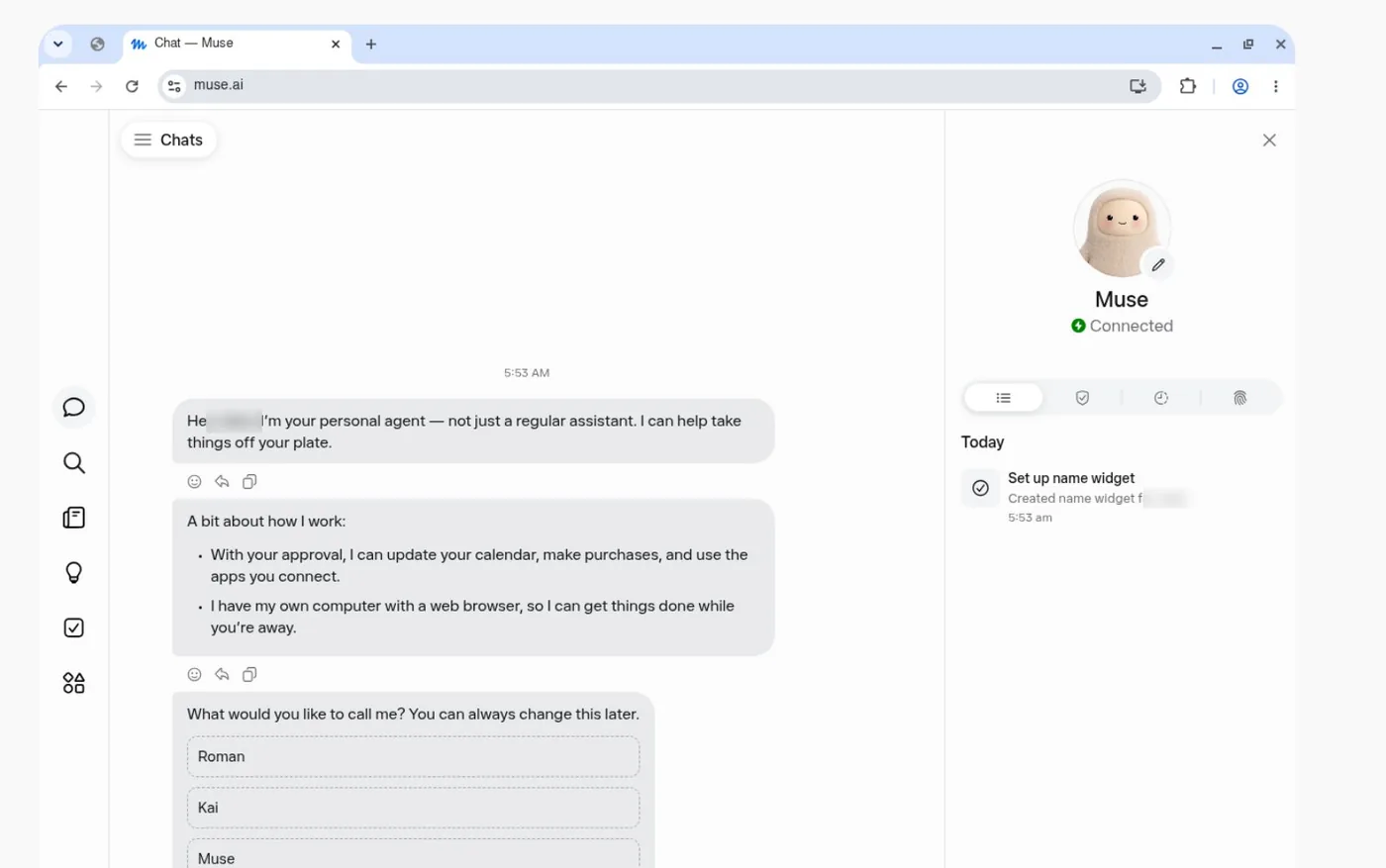Open the checkbox tasks icon in sidebar
The image size is (1386, 868).
pyautogui.click(x=73, y=627)
